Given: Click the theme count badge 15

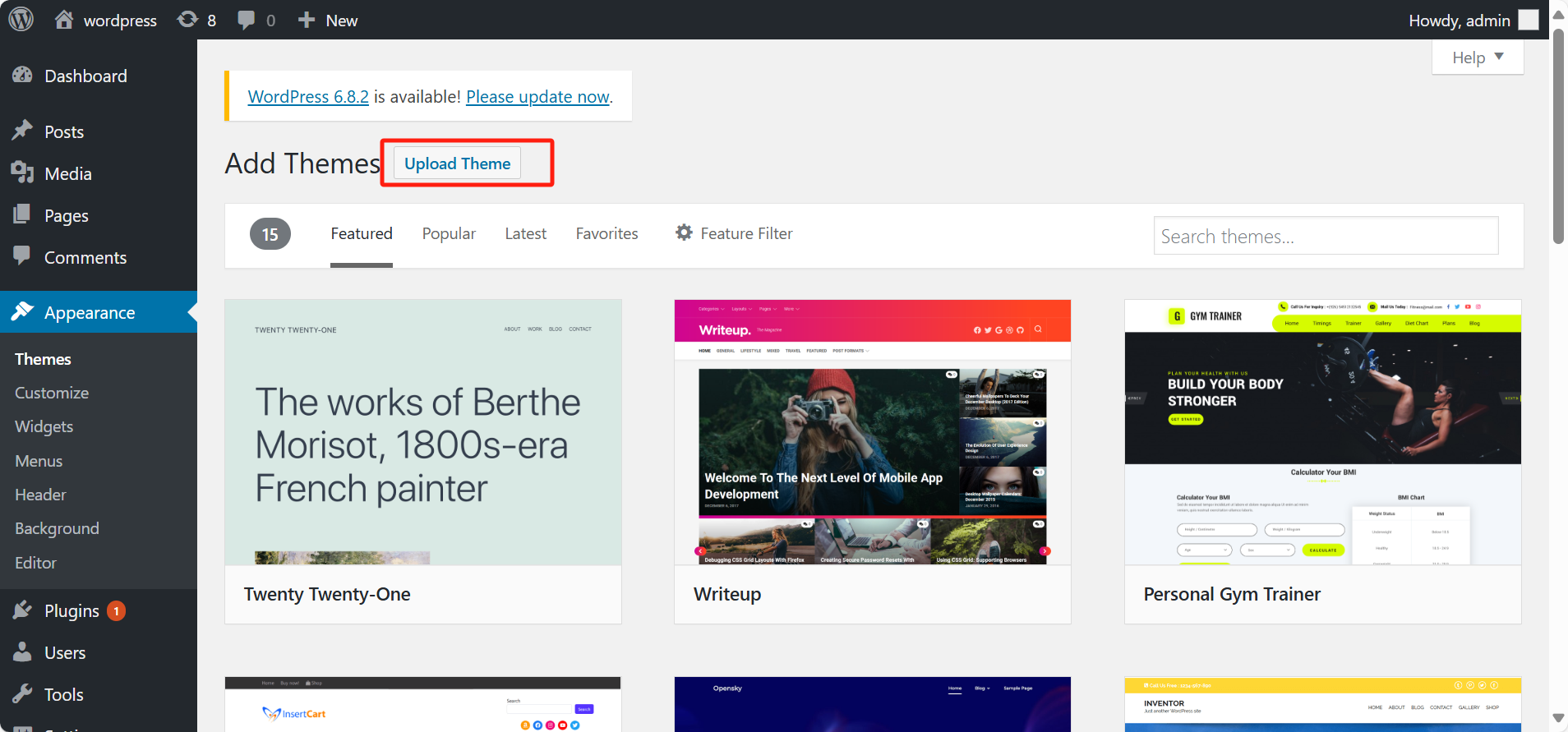Looking at the screenshot, I should pyautogui.click(x=270, y=234).
